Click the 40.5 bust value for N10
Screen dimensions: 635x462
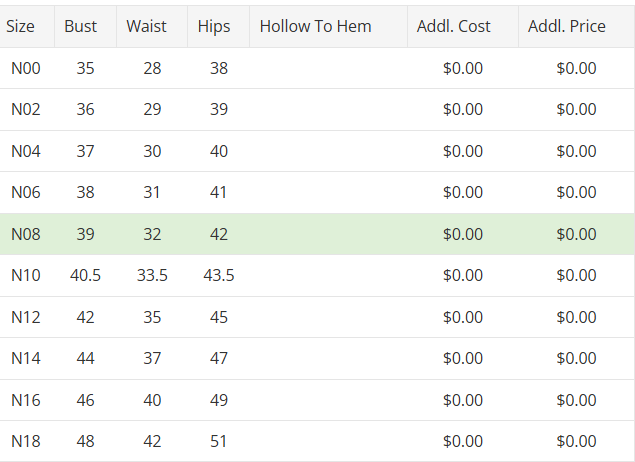tap(85, 275)
